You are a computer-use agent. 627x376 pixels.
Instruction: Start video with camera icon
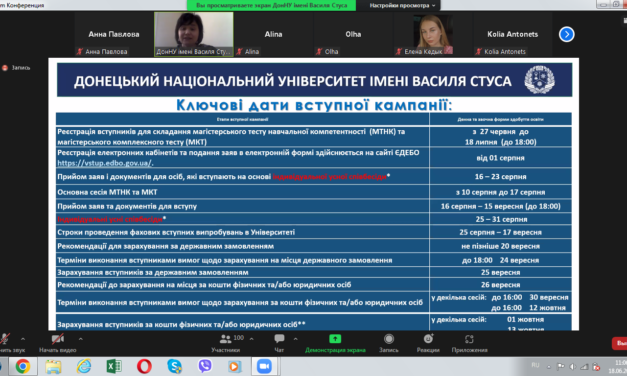tap(58, 339)
